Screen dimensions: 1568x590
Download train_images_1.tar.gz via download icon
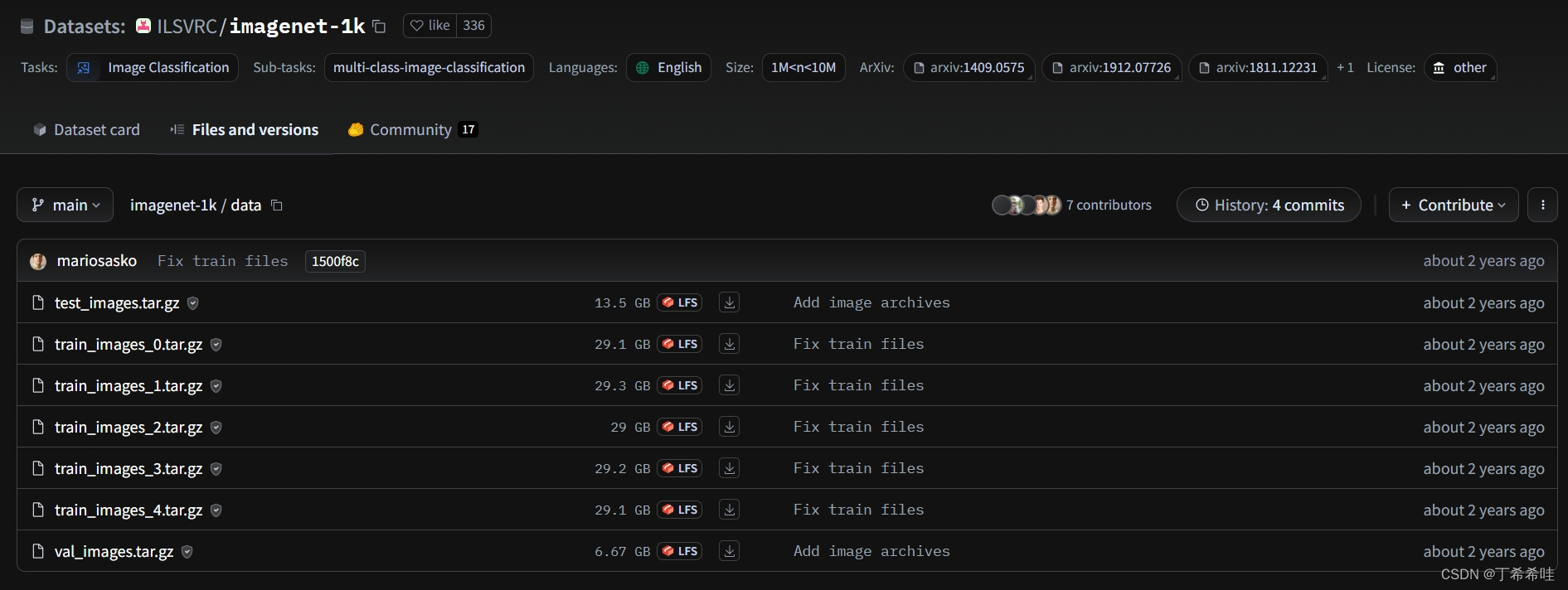pyautogui.click(x=730, y=385)
